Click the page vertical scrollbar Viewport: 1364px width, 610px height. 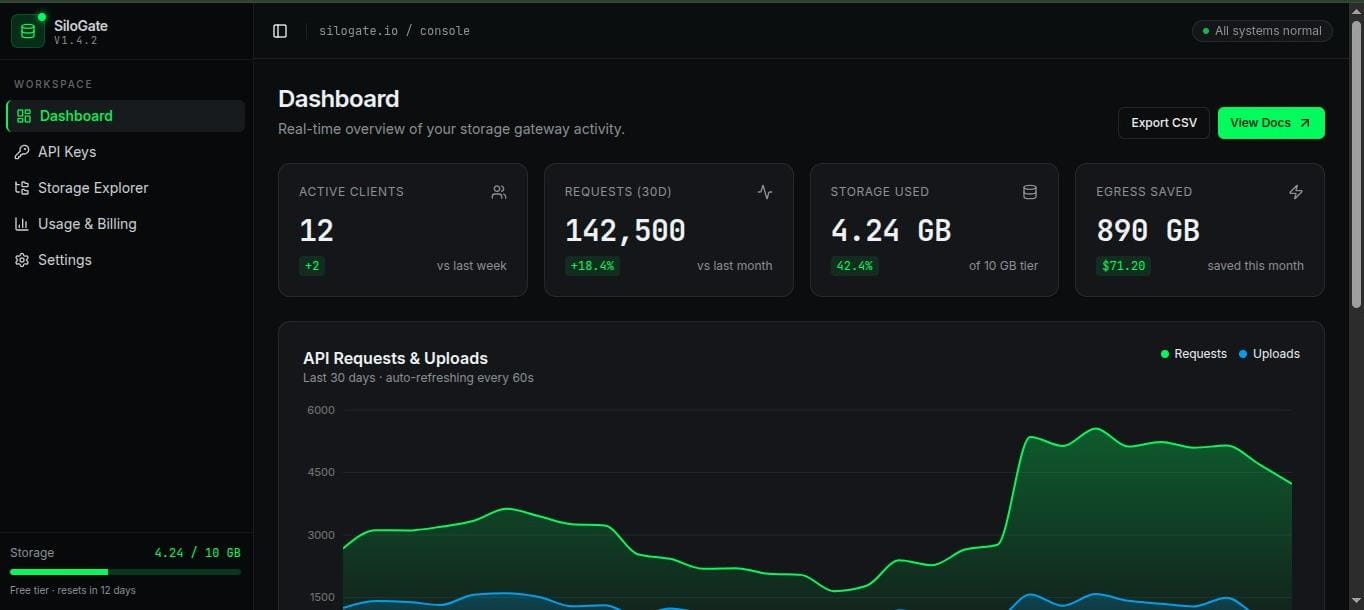click(1356, 164)
